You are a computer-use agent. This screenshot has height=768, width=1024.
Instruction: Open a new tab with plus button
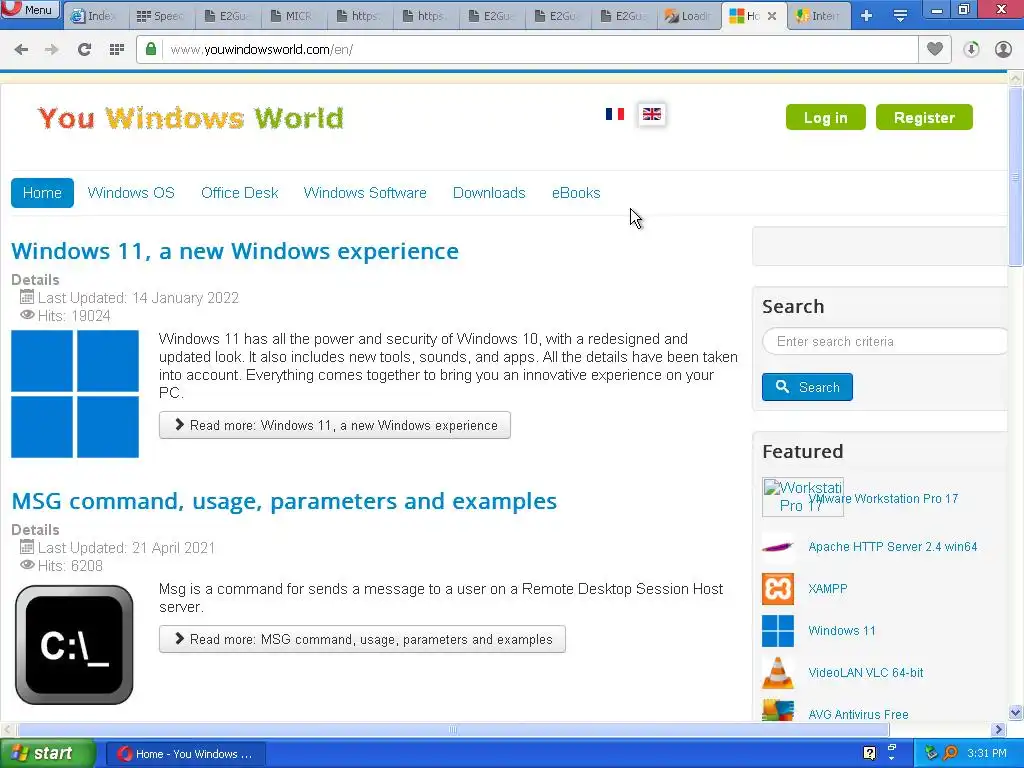867,16
